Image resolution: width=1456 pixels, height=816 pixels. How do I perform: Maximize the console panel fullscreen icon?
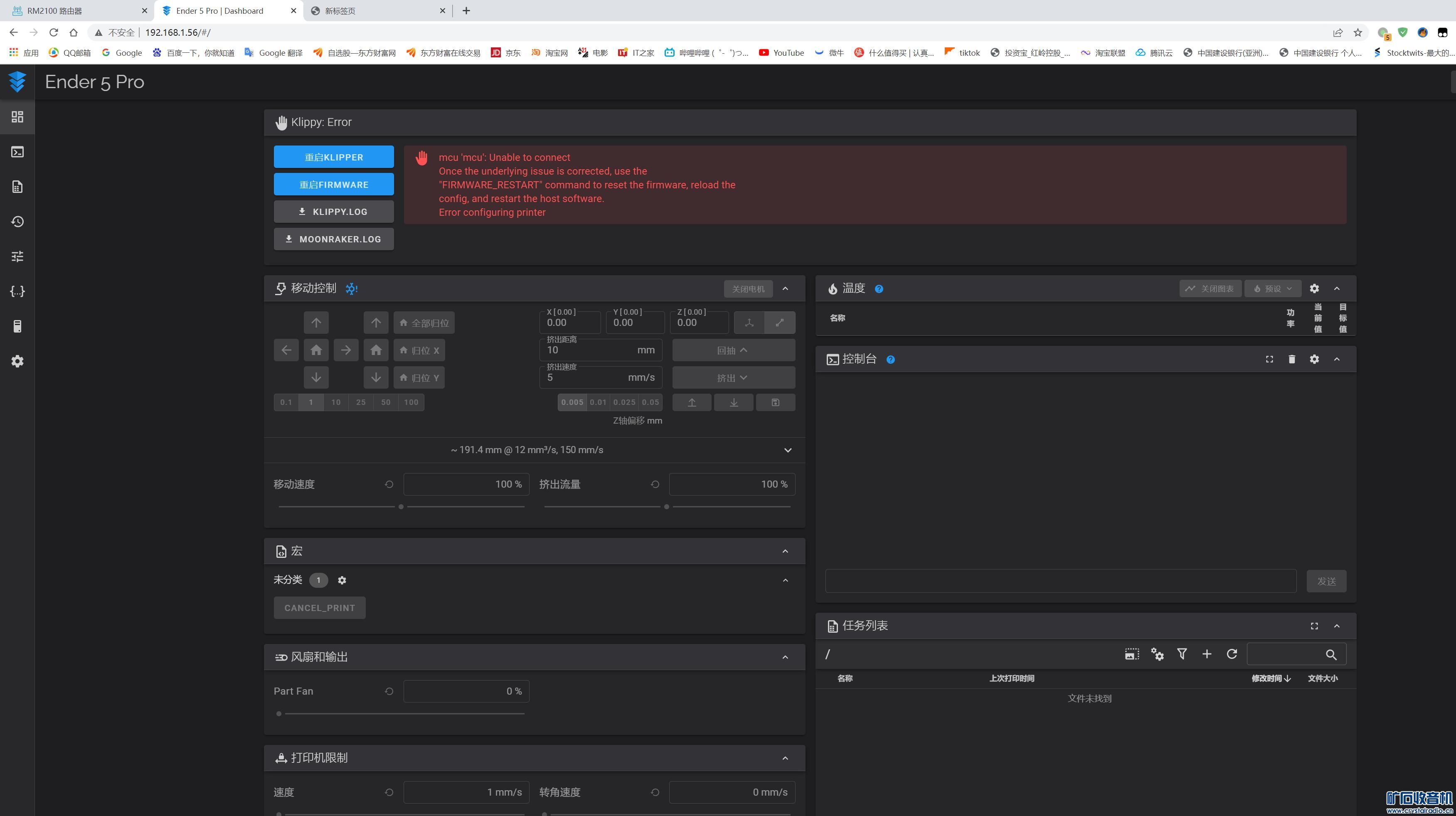click(1269, 360)
